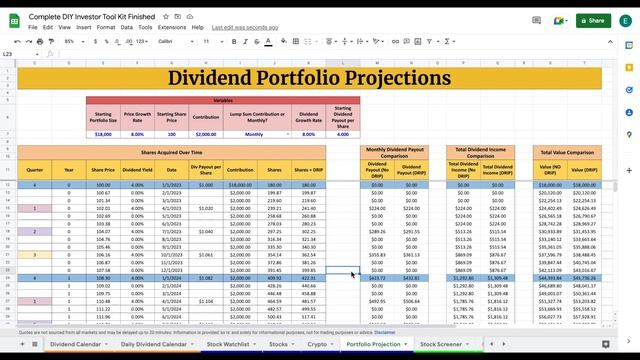This screenshot has height=360, width=640.
Task: Open the Last edit was seconds ago link
Action: (x=245, y=27)
